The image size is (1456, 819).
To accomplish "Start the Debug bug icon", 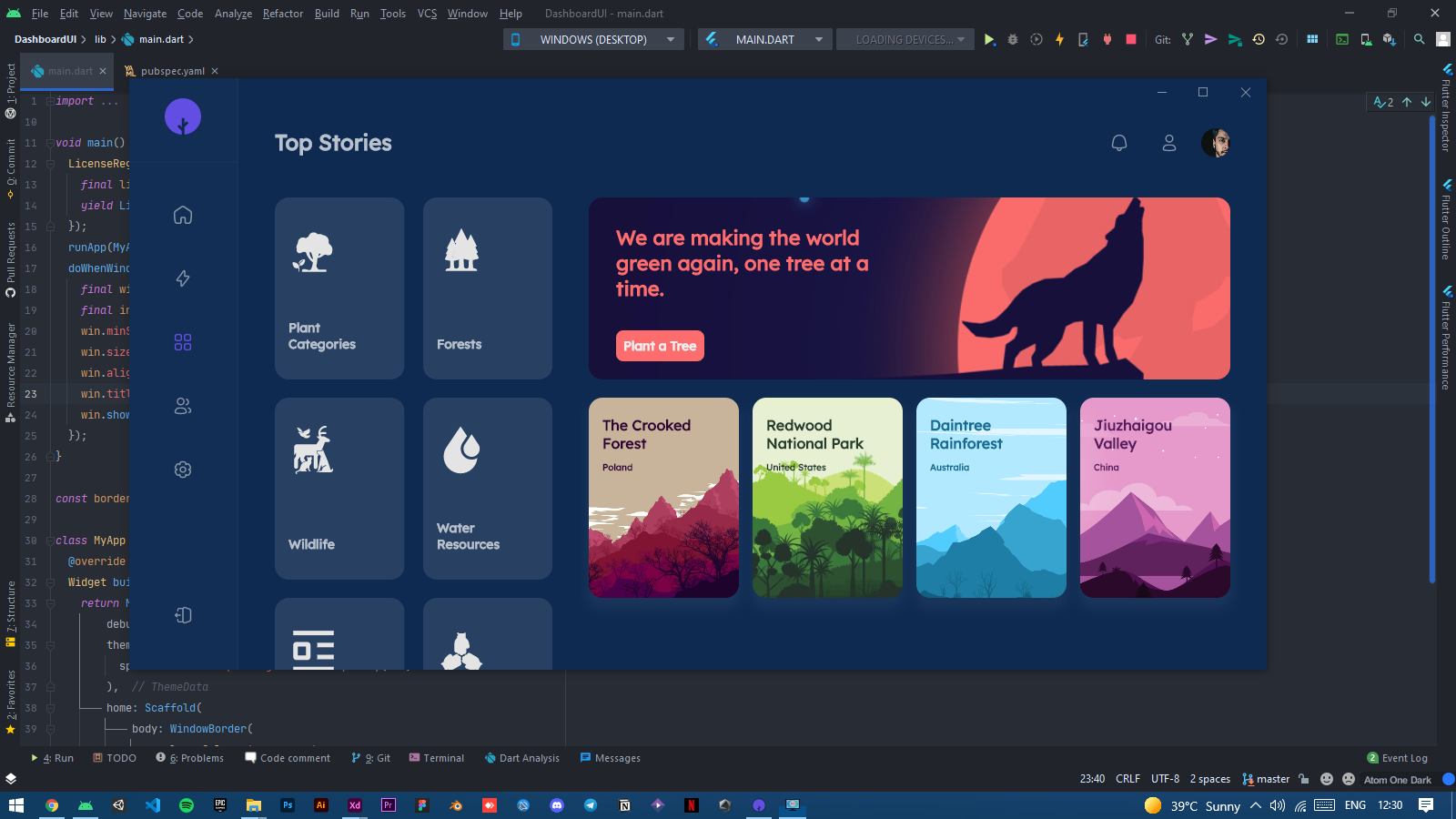I will coord(1013,39).
